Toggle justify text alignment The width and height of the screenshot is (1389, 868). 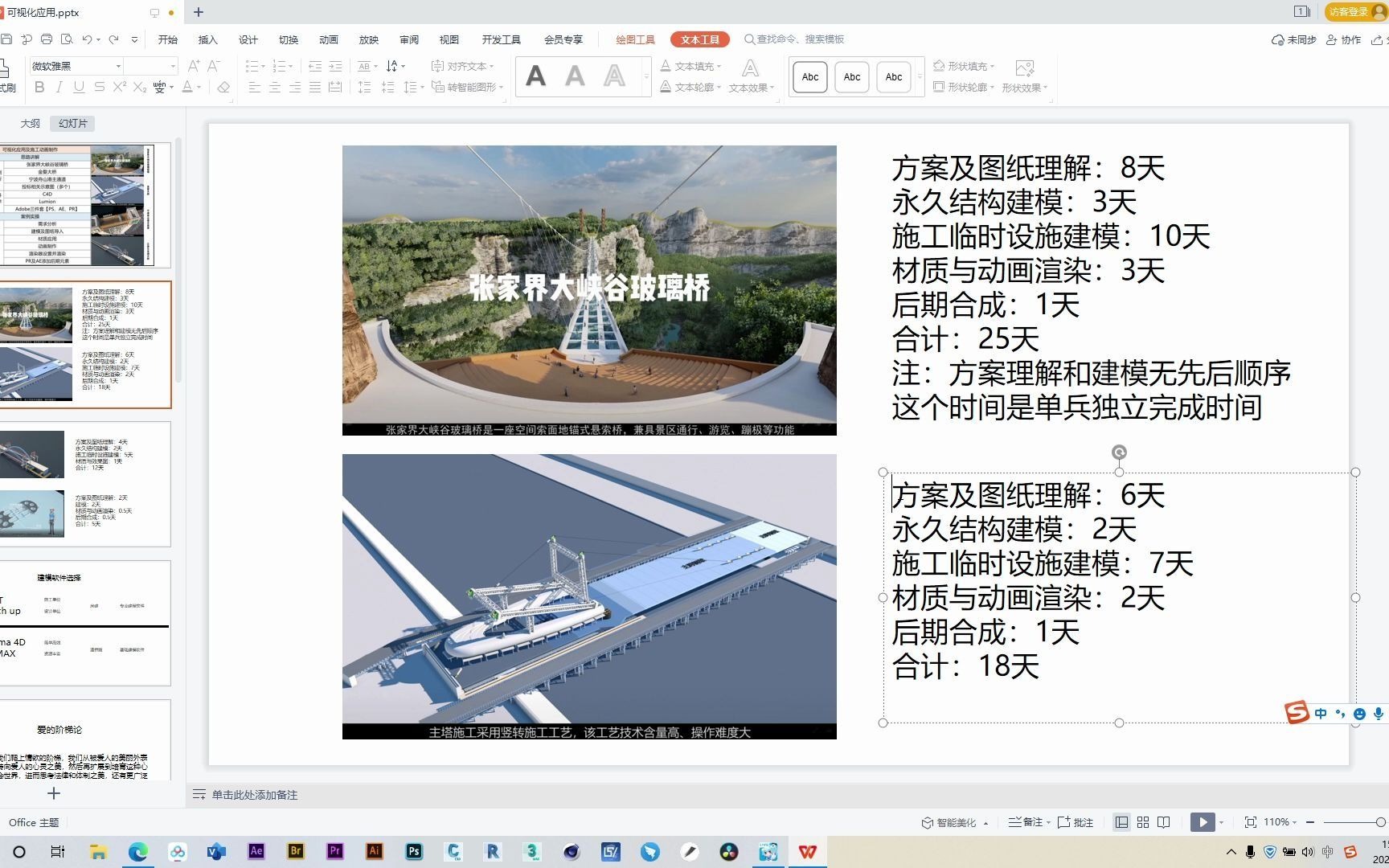pyautogui.click(x=315, y=87)
